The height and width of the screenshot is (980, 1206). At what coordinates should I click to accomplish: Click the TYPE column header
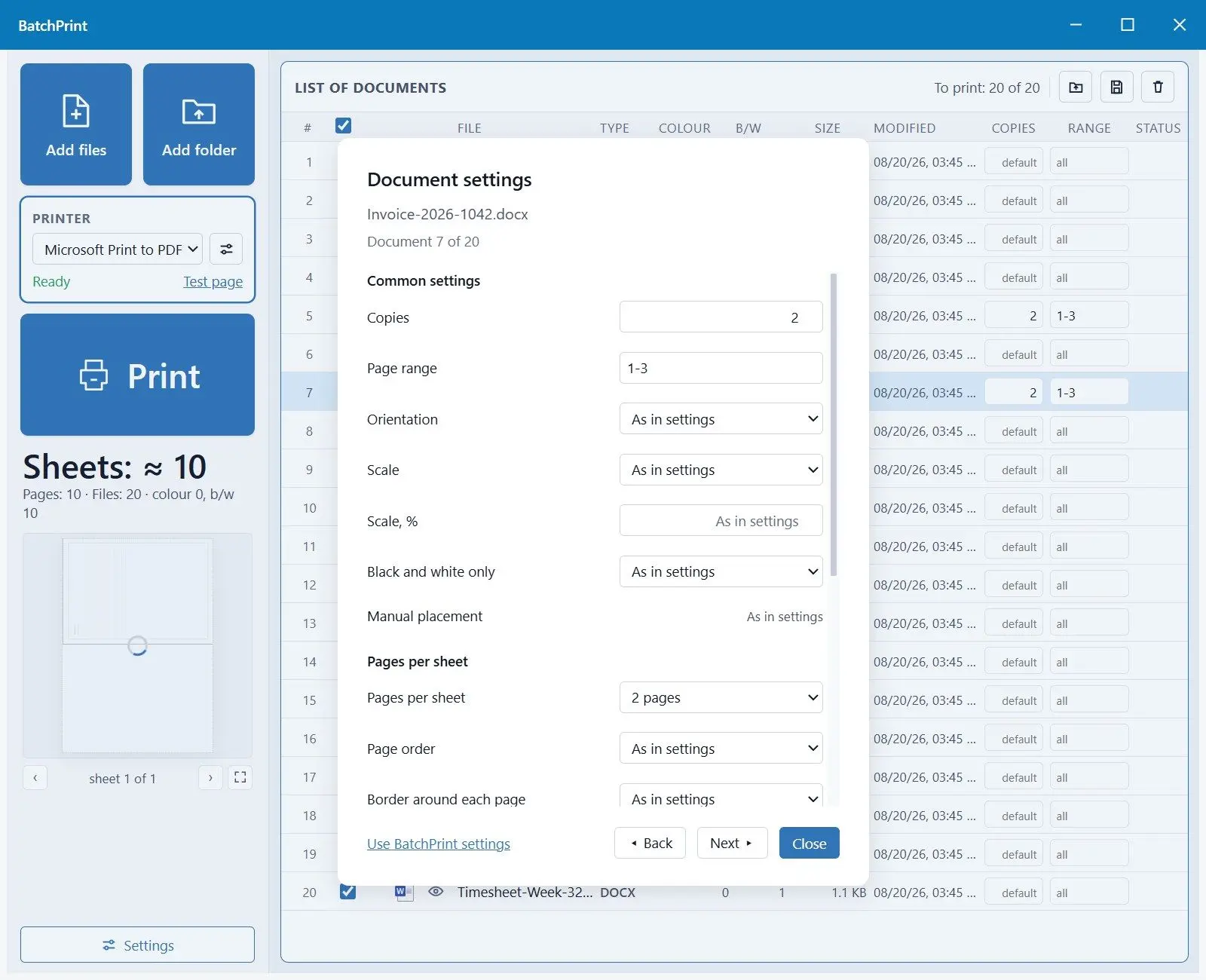click(x=614, y=127)
